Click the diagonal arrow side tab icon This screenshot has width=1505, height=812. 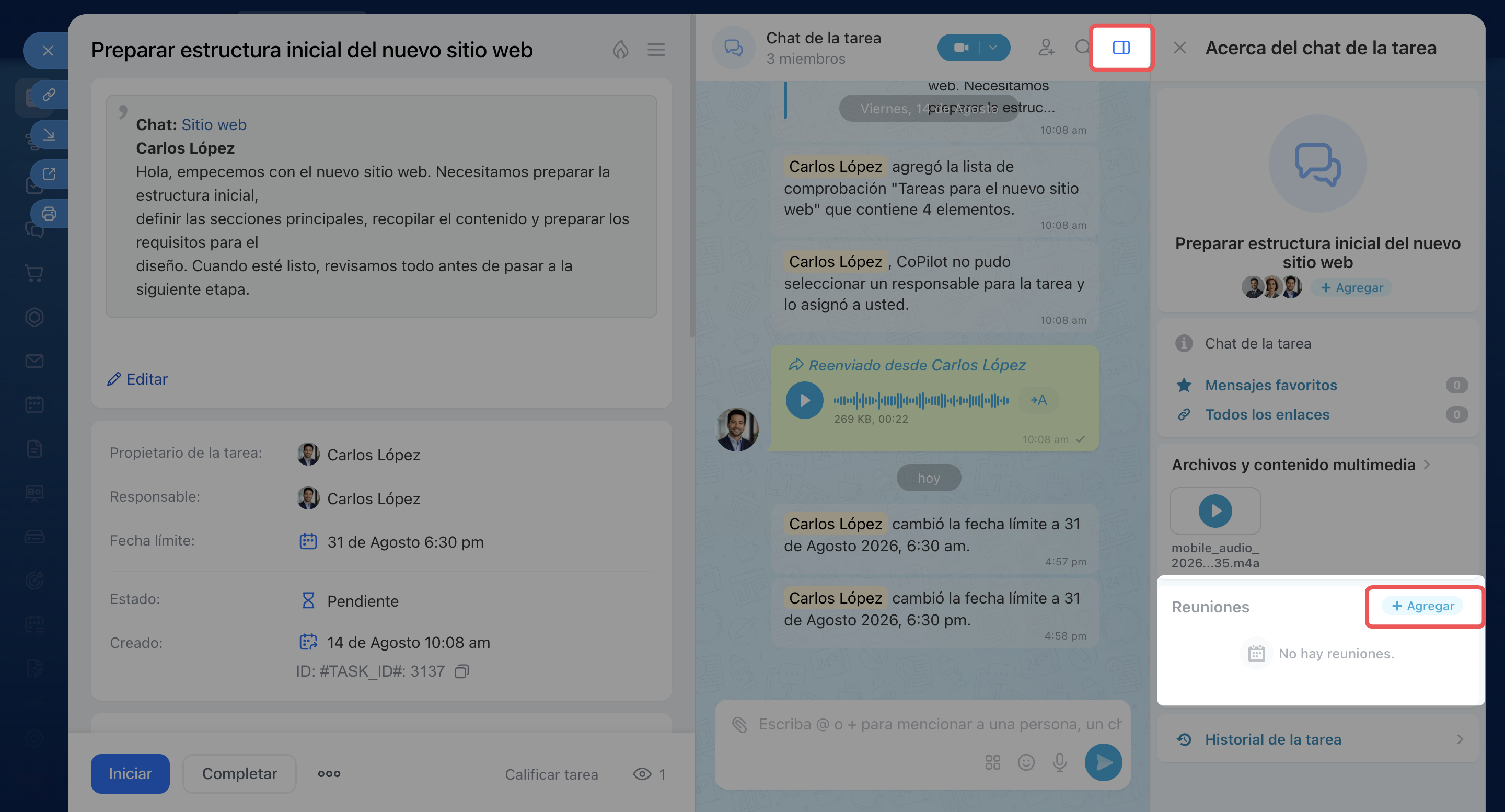coord(49,134)
